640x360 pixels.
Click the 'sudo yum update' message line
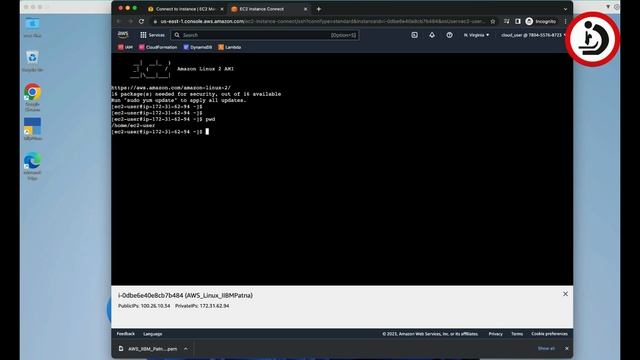point(179,100)
